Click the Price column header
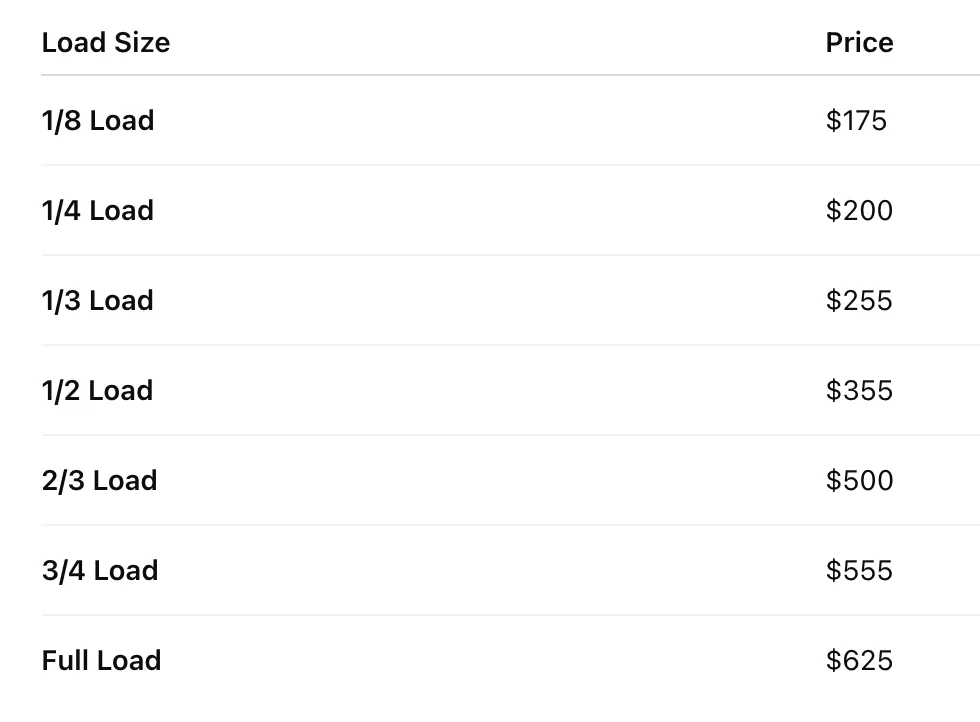 tap(859, 43)
